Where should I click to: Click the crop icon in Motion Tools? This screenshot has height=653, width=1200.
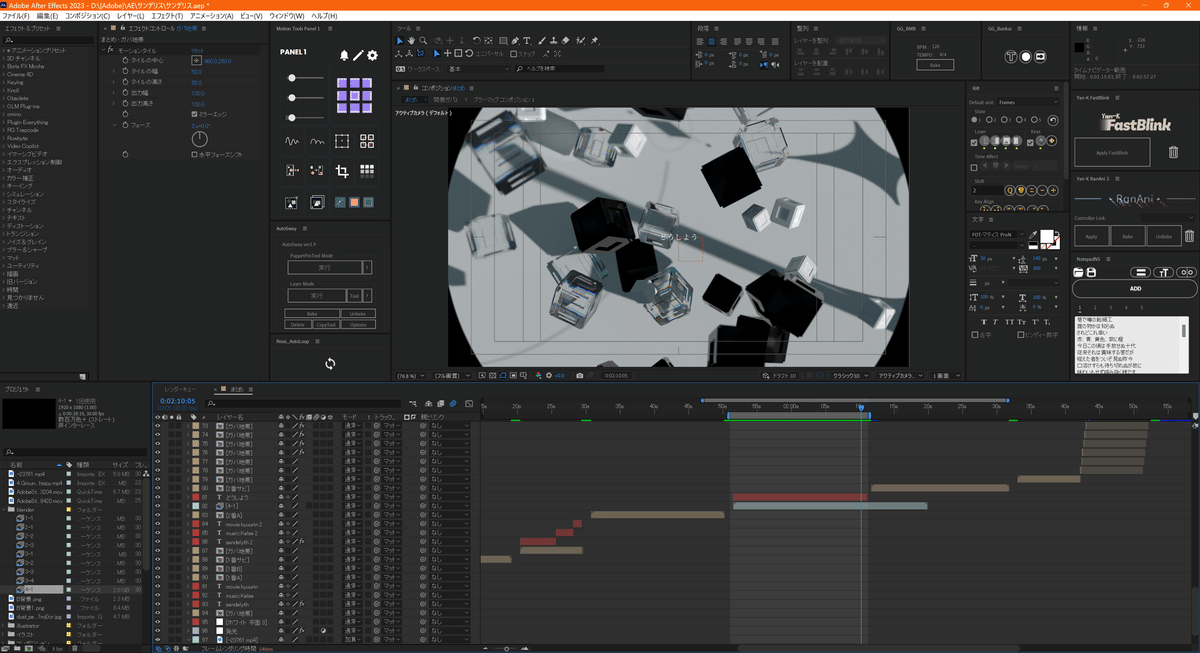pos(342,171)
